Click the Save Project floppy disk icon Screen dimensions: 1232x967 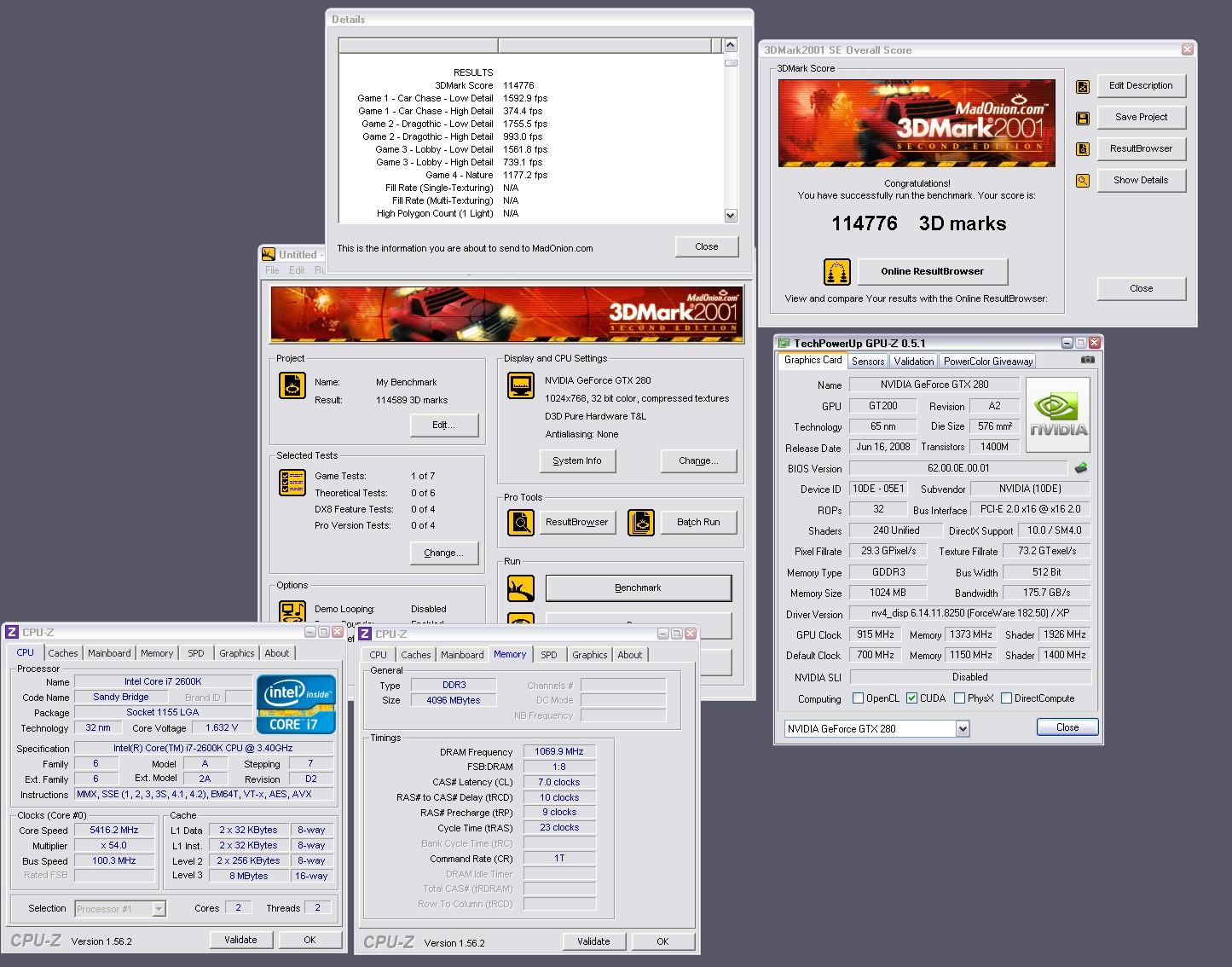pos(1083,118)
